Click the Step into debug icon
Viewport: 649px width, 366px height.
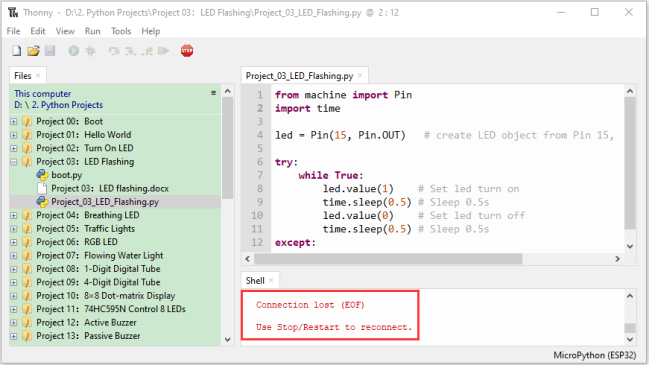tap(130, 51)
